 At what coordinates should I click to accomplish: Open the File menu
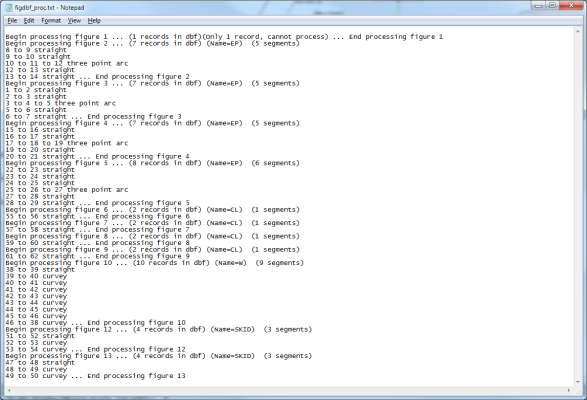[12, 21]
